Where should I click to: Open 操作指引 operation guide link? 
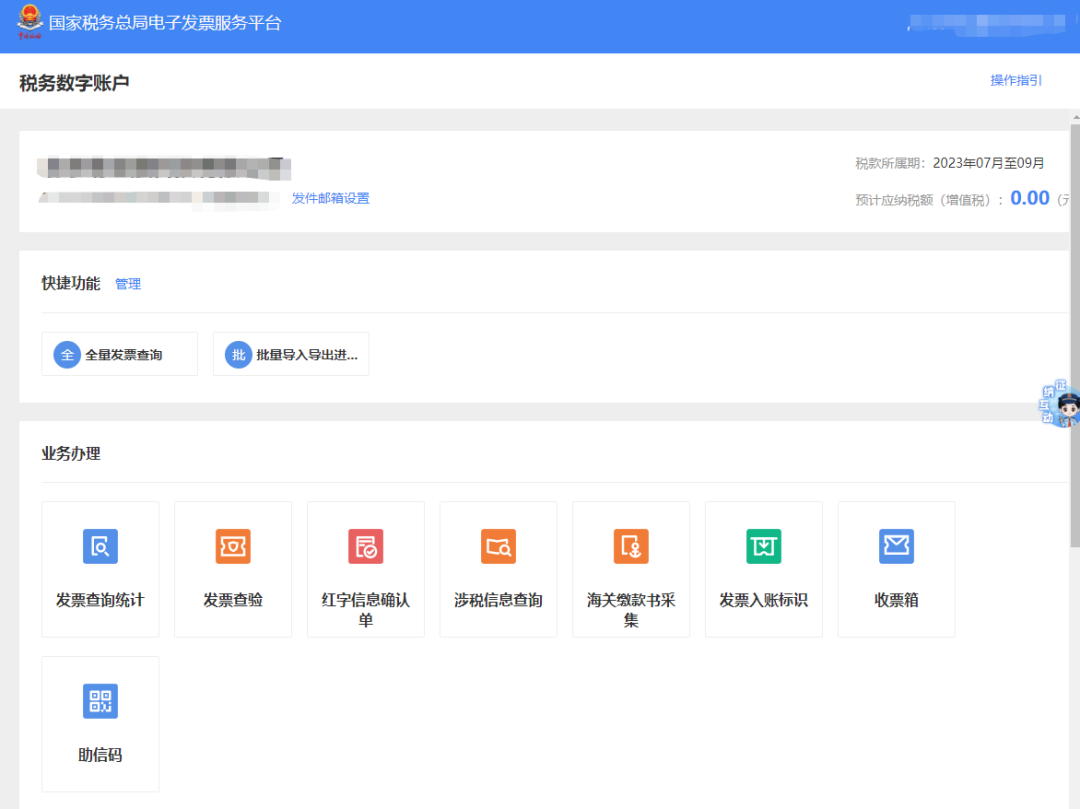(1016, 80)
